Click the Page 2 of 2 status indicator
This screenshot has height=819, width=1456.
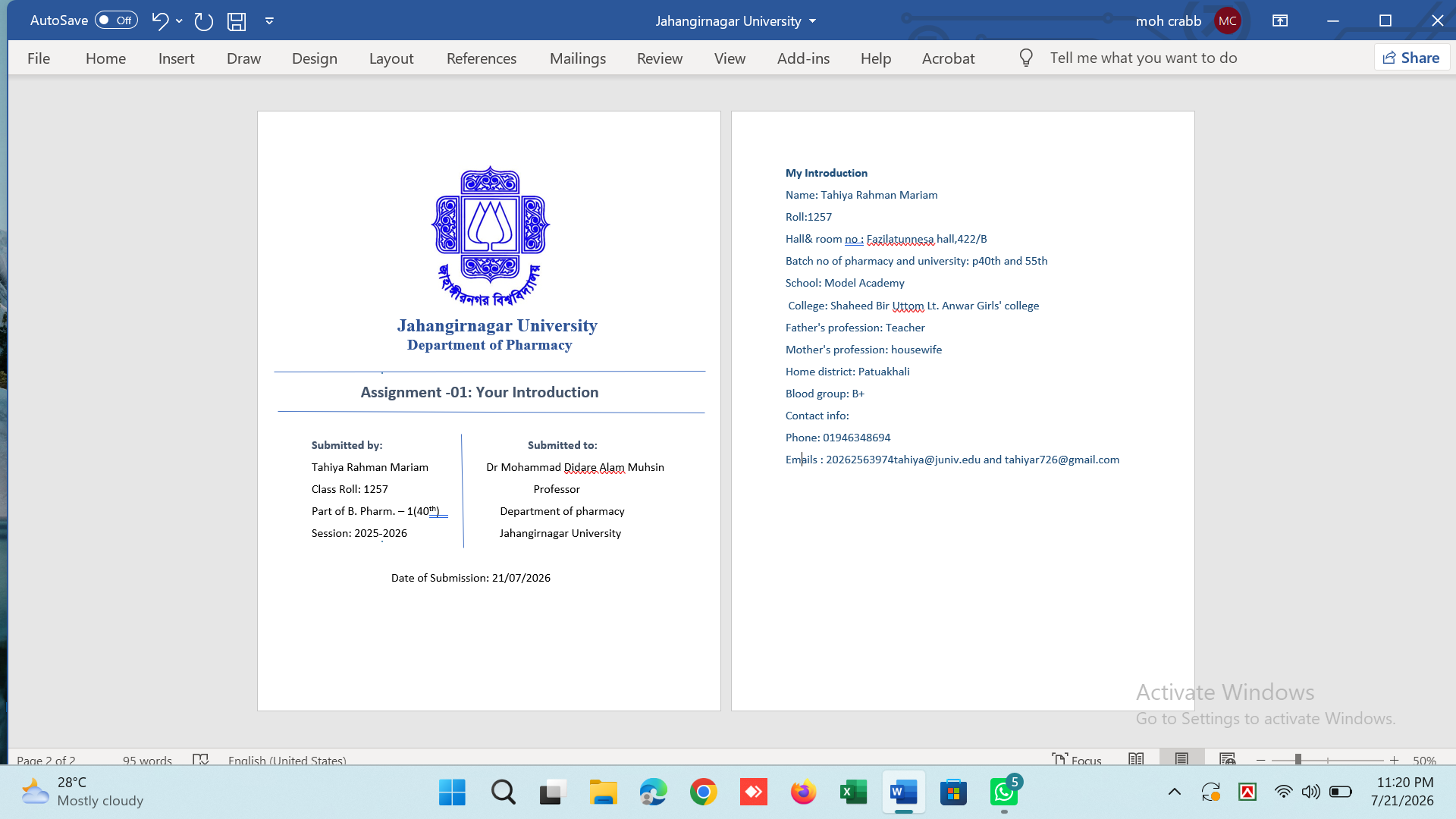(x=46, y=760)
